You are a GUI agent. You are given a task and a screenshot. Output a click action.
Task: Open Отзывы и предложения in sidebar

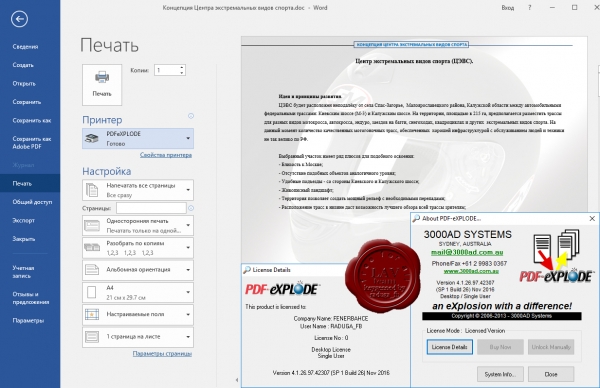coord(30,298)
